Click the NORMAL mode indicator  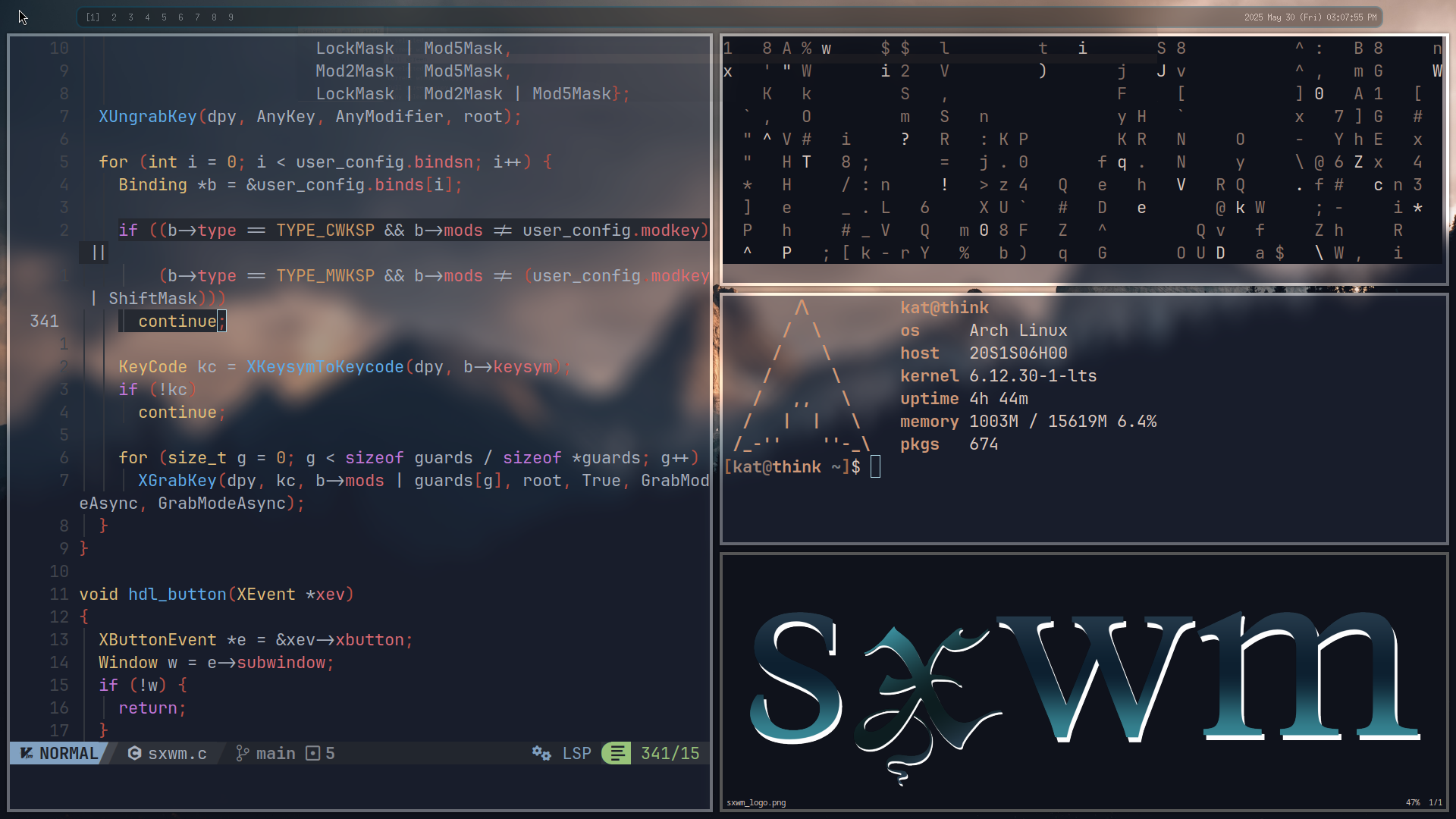click(x=68, y=753)
